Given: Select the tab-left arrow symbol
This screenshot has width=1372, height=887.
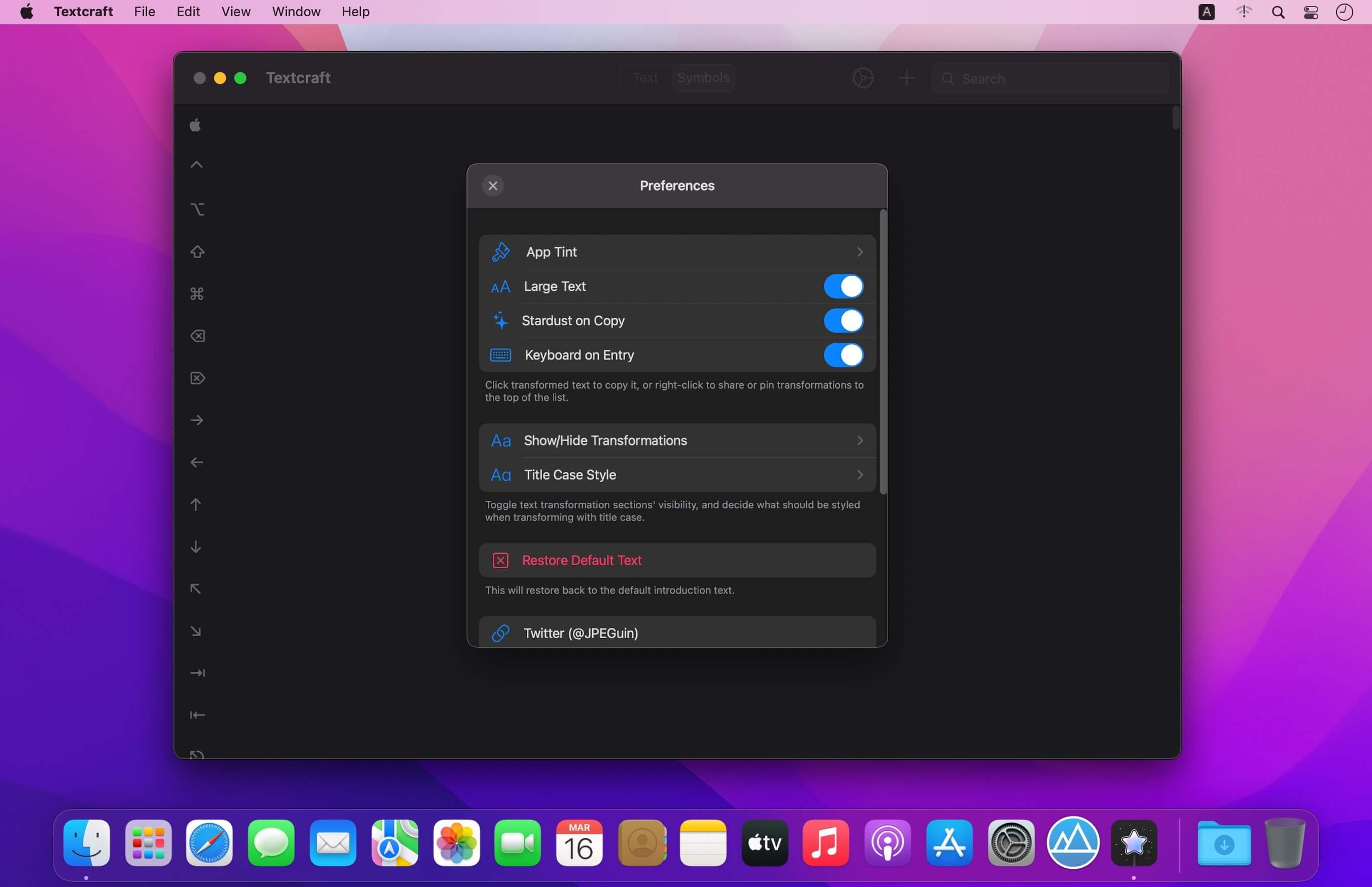Looking at the screenshot, I should (197, 715).
